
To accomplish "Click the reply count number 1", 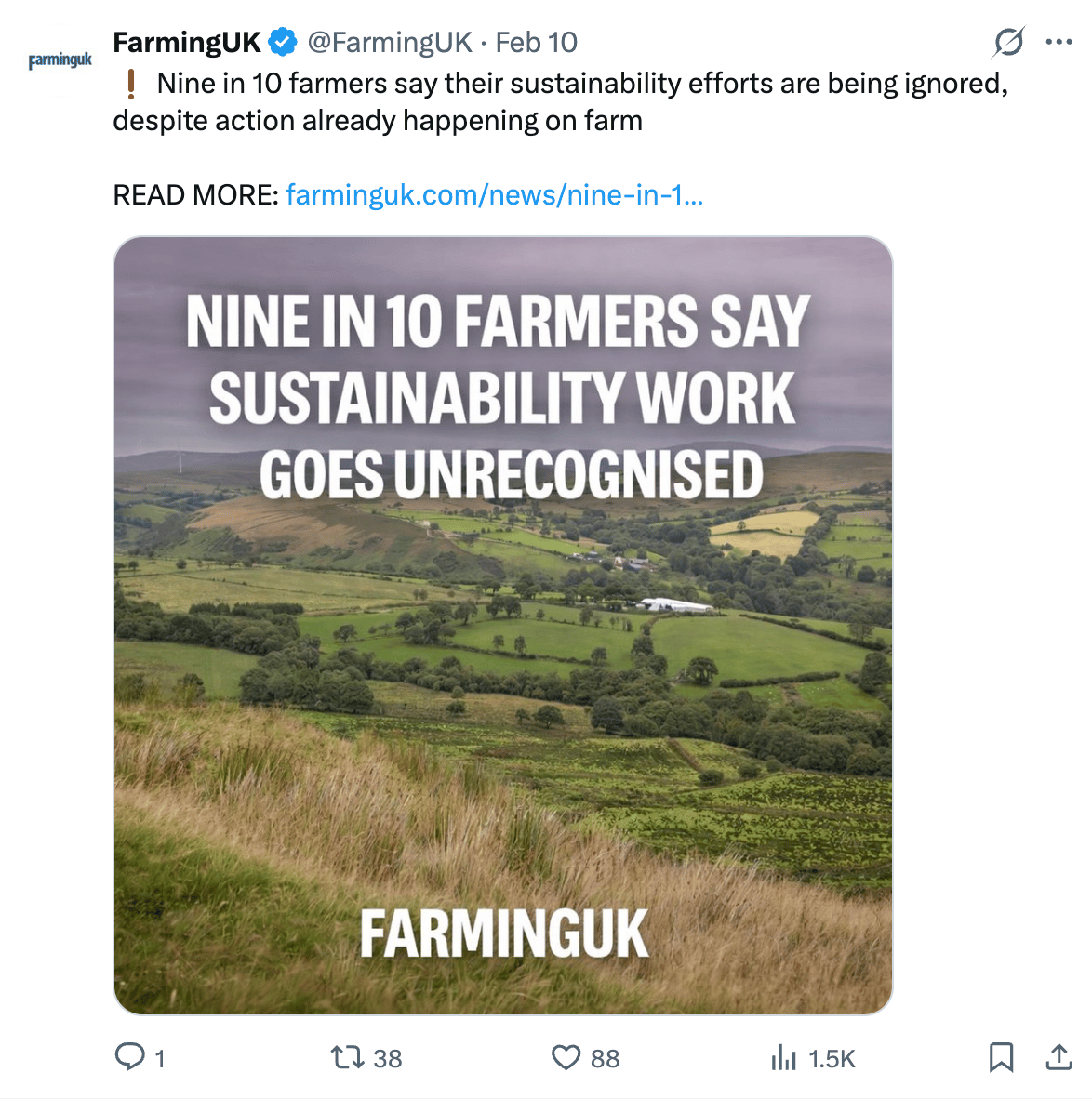I will [160, 1058].
